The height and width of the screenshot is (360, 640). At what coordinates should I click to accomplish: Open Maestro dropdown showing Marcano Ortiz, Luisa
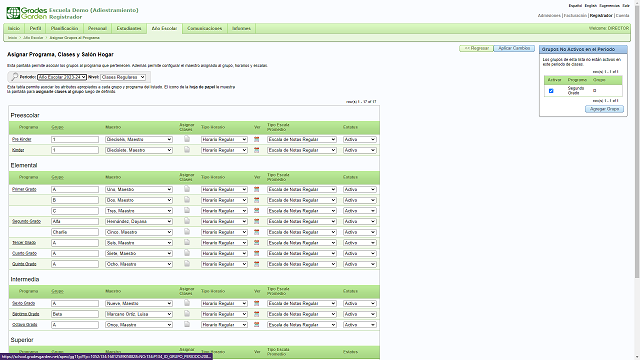click(139, 314)
